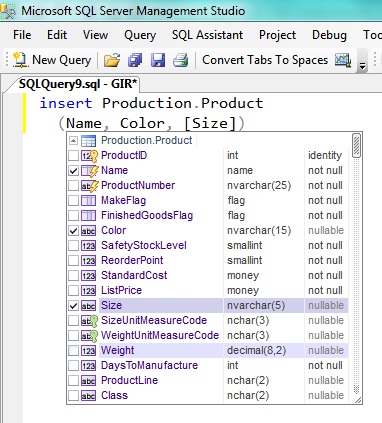Click the New Query toolbar icon
This screenshot has width=382, height=423.
point(20,60)
